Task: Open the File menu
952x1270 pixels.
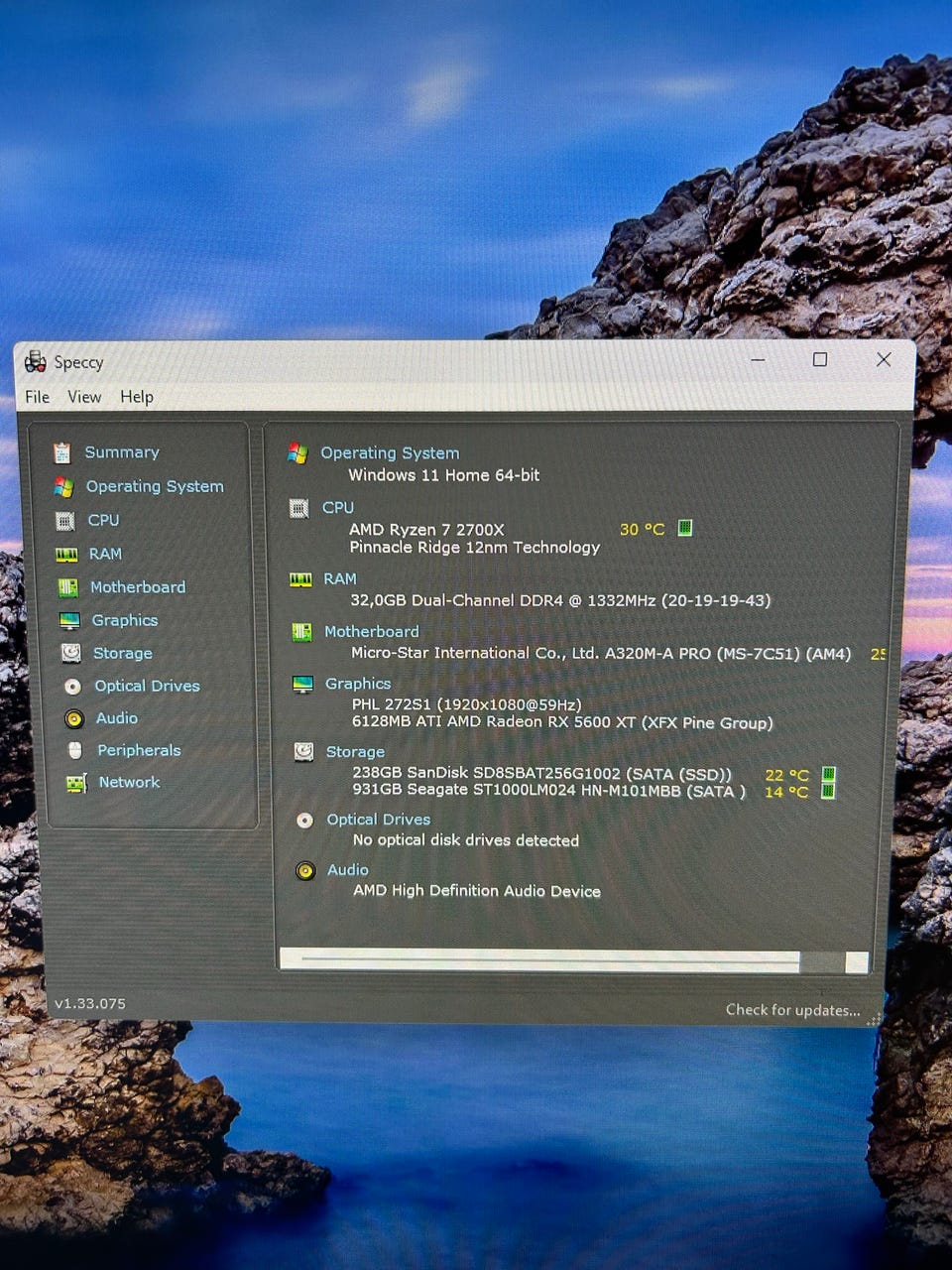Action: click(38, 397)
